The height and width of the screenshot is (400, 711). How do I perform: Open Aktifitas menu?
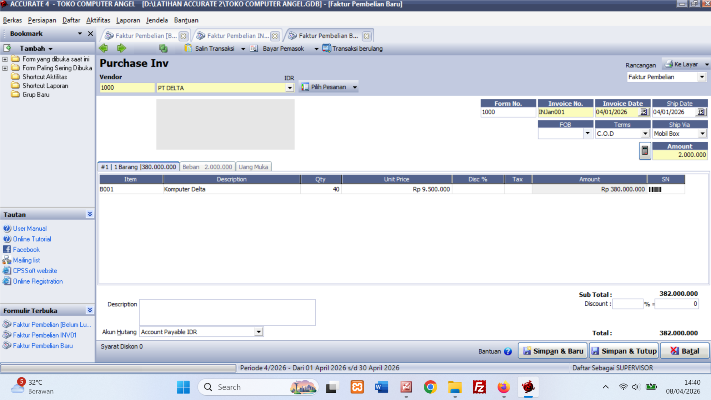tap(98, 20)
